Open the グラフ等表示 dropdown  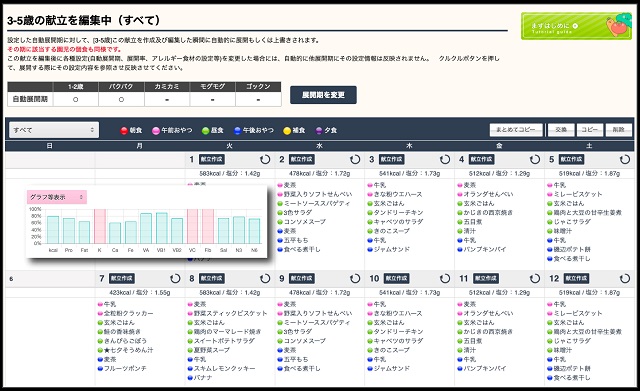(57, 197)
